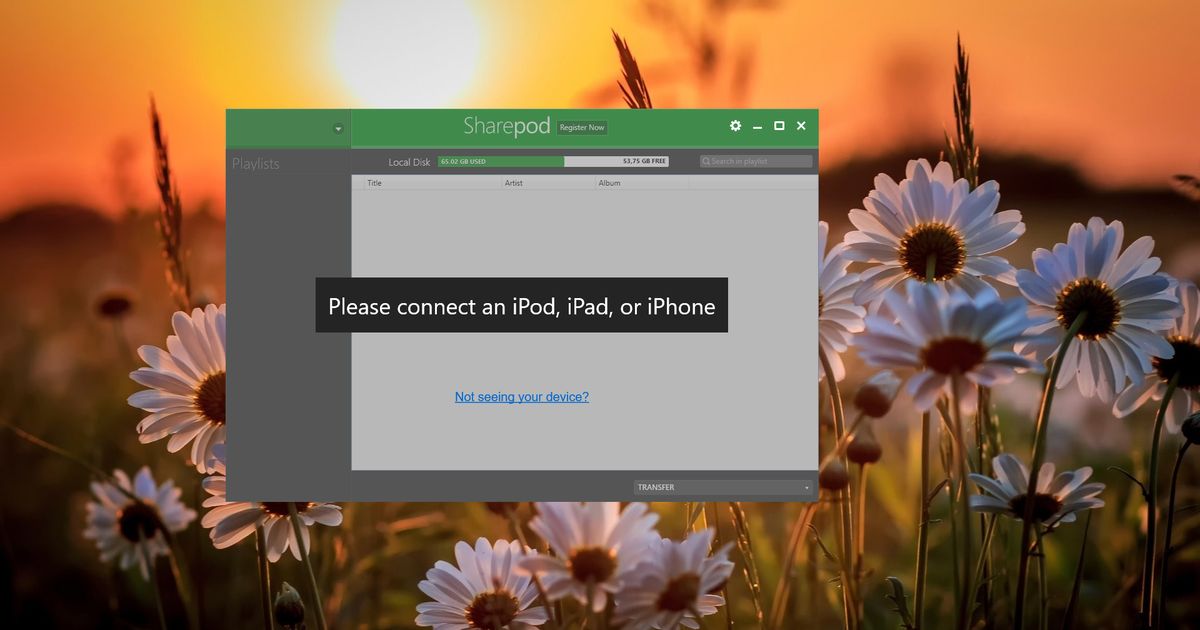Maximize the Sharepod window
The height and width of the screenshot is (630, 1200).
[x=779, y=126]
